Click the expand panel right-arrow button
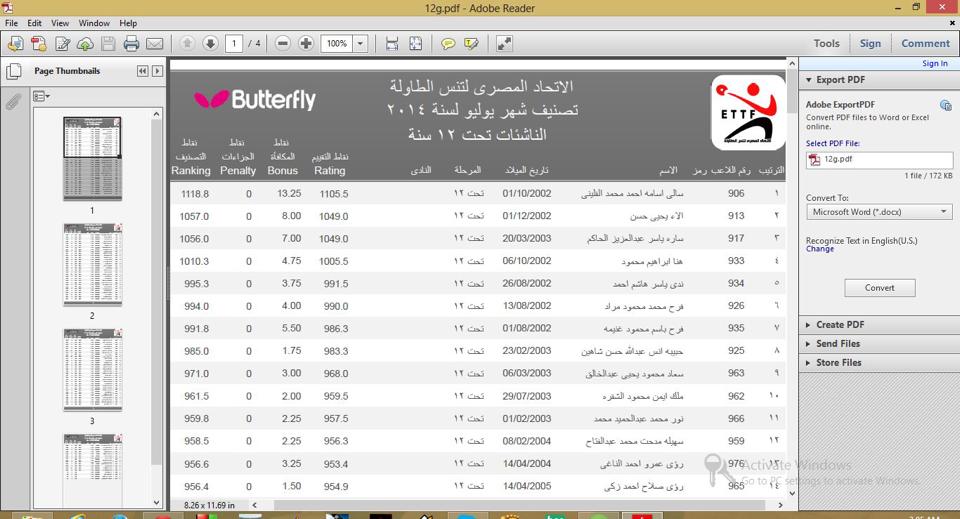 (157, 71)
